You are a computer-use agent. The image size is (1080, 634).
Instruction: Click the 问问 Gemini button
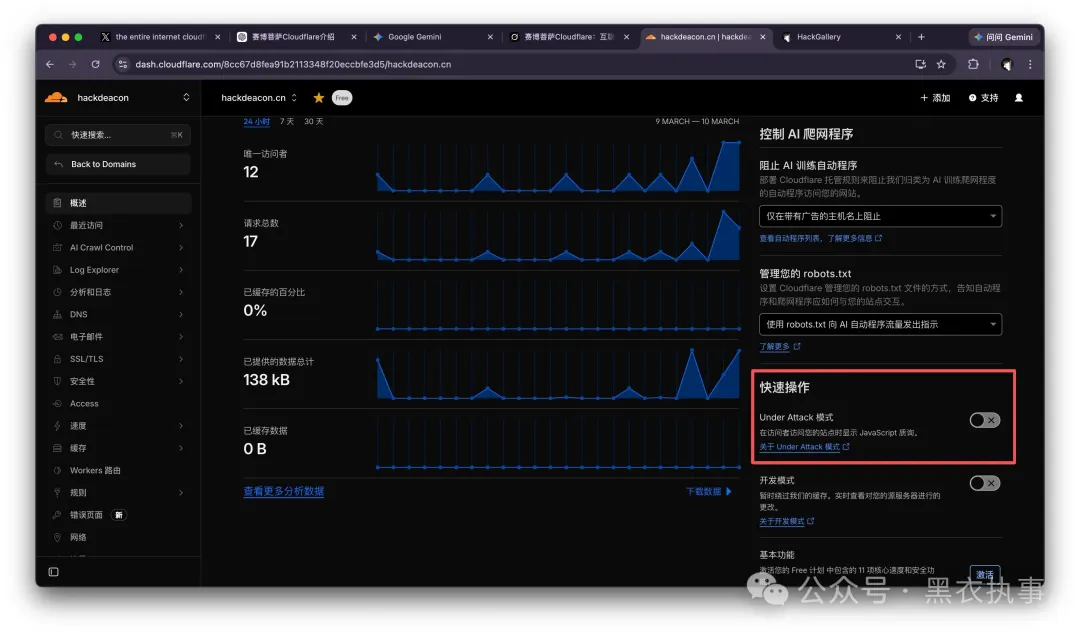pos(1003,37)
